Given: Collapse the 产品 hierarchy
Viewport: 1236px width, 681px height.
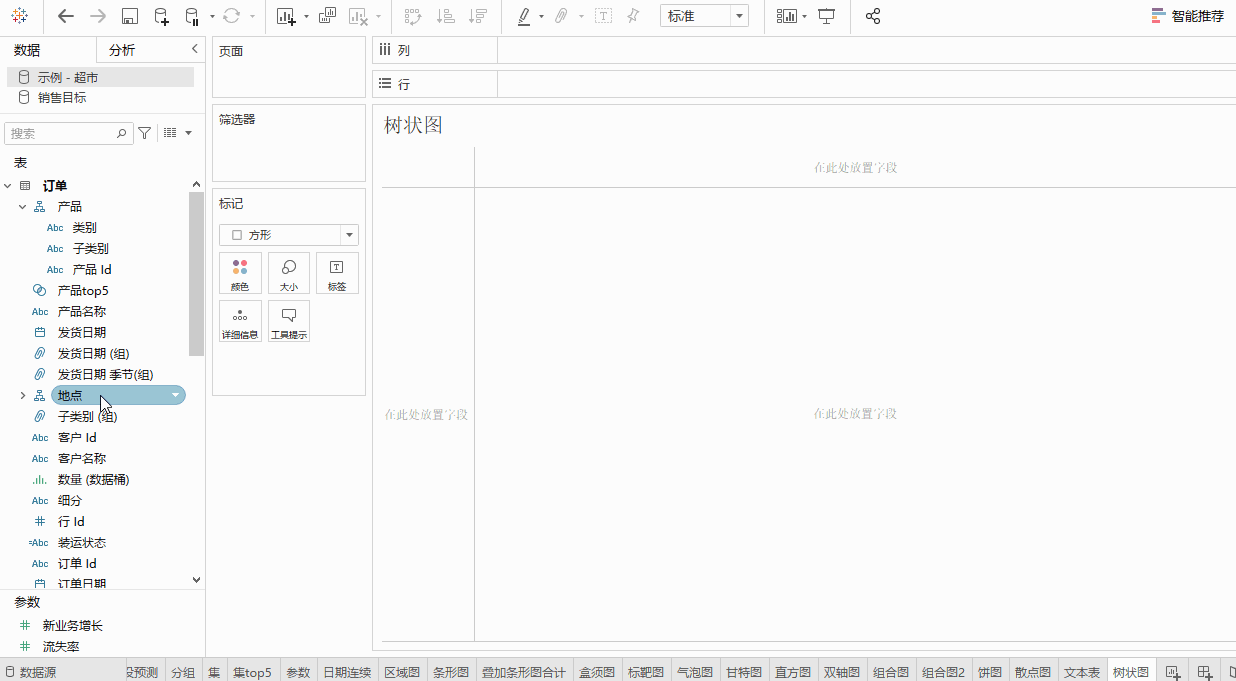Looking at the screenshot, I should click(x=23, y=207).
